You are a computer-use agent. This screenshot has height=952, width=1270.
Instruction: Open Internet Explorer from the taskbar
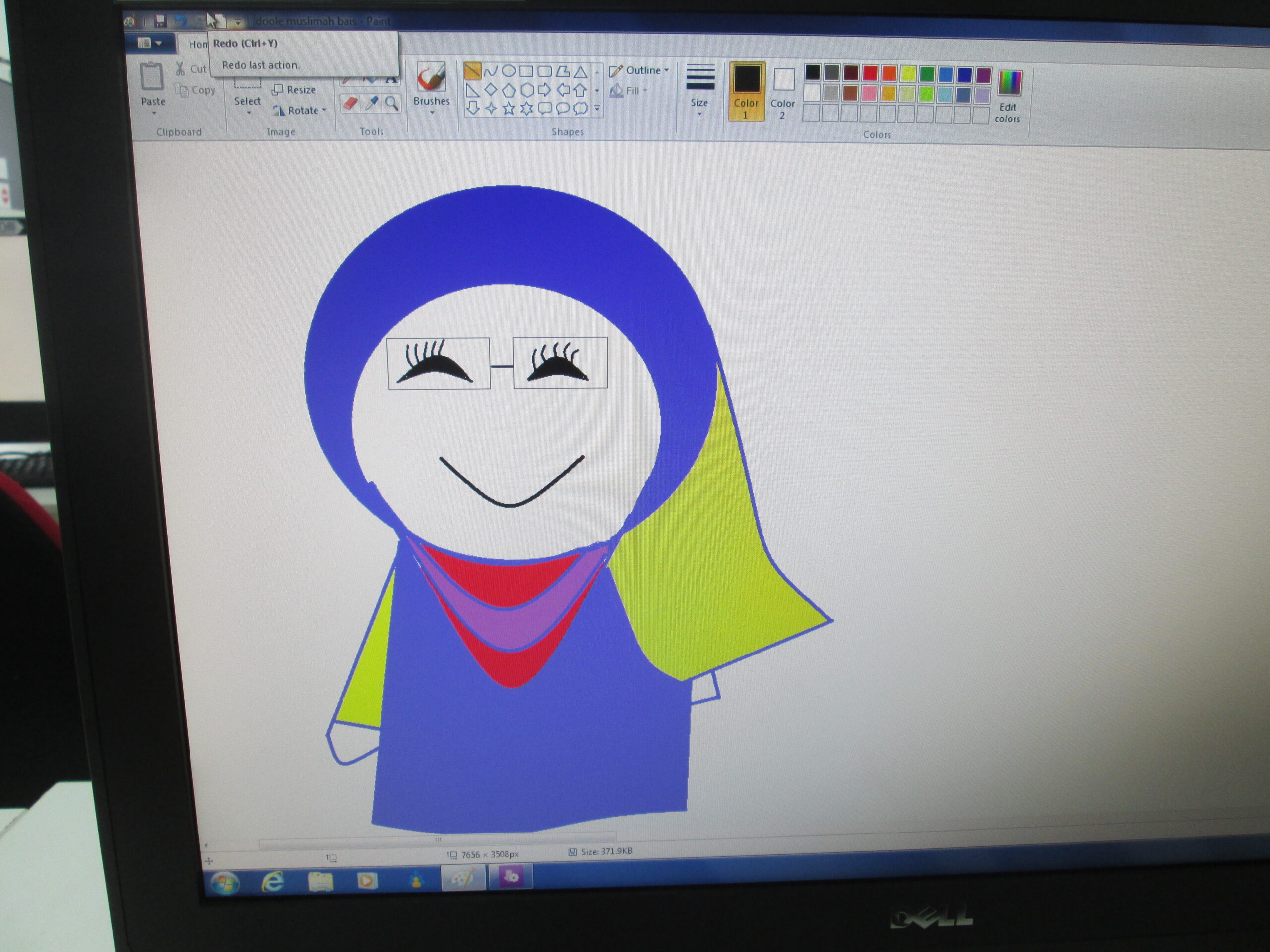272,881
